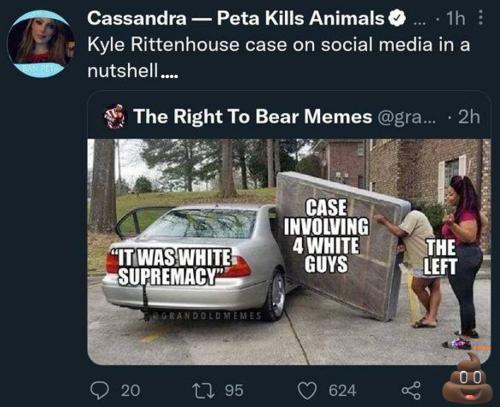The image size is (500, 407).
Task: Open The Right To Bear Memes account name
Action: (253, 116)
